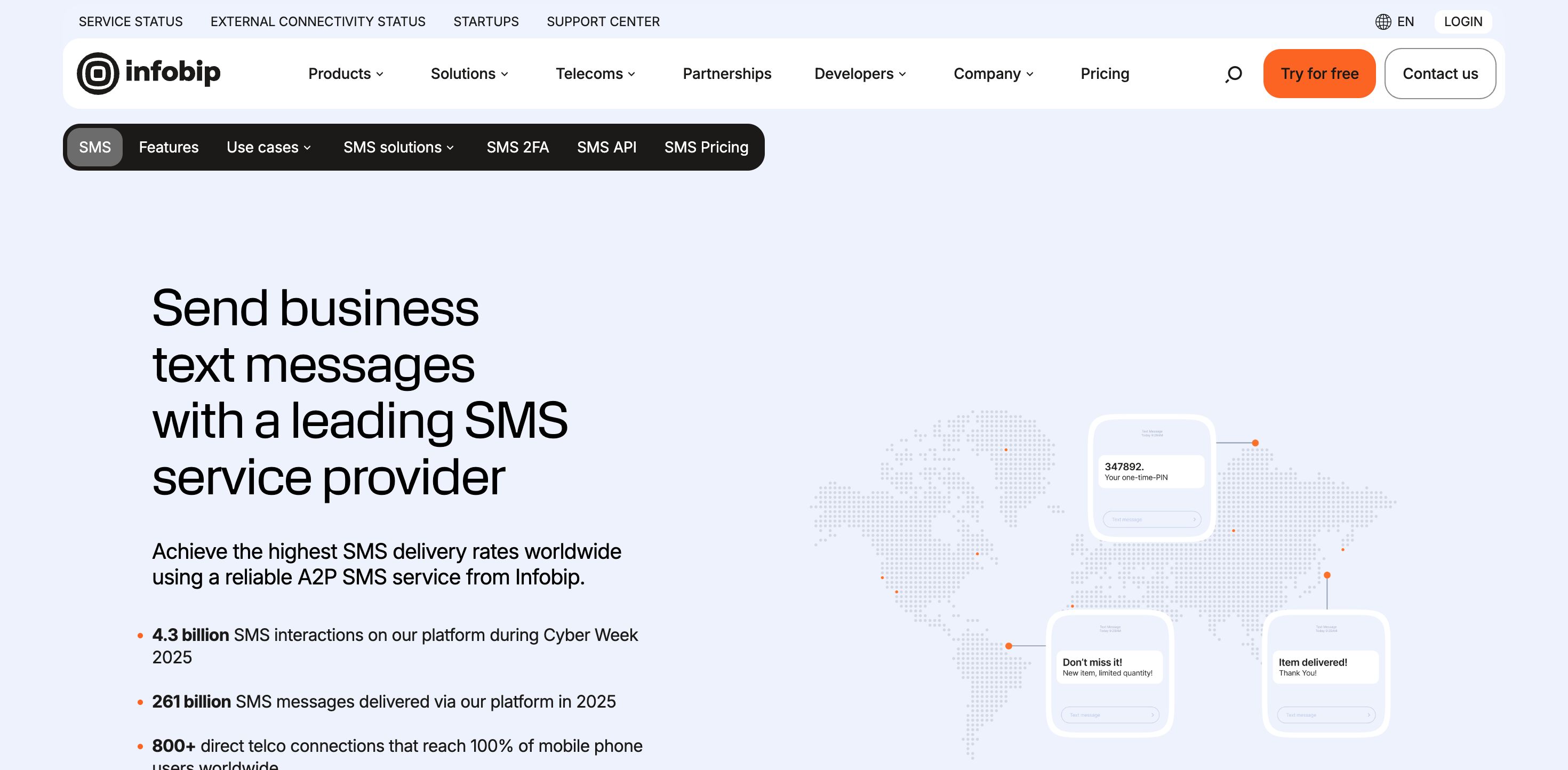Open the Support Center link
1568x770 pixels.
coord(603,22)
